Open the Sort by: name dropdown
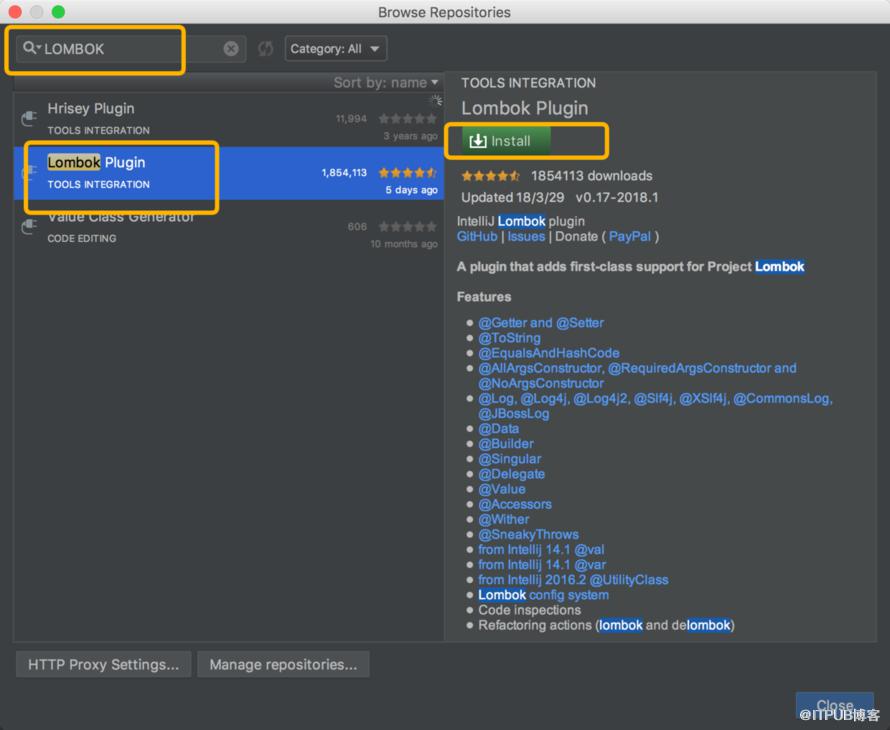This screenshot has width=890, height=730. click(386, 83)
